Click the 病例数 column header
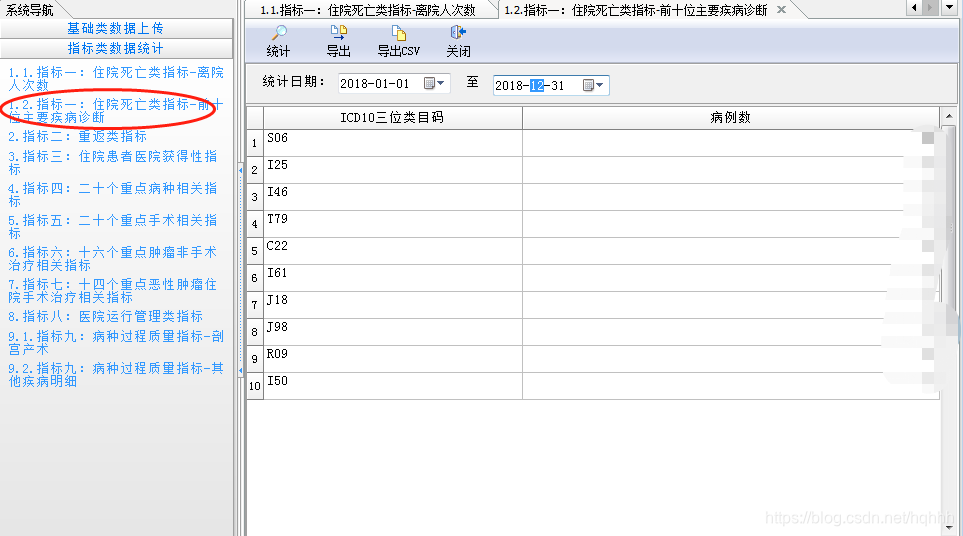This screenshot has height=536, width=963. (731, 117)
